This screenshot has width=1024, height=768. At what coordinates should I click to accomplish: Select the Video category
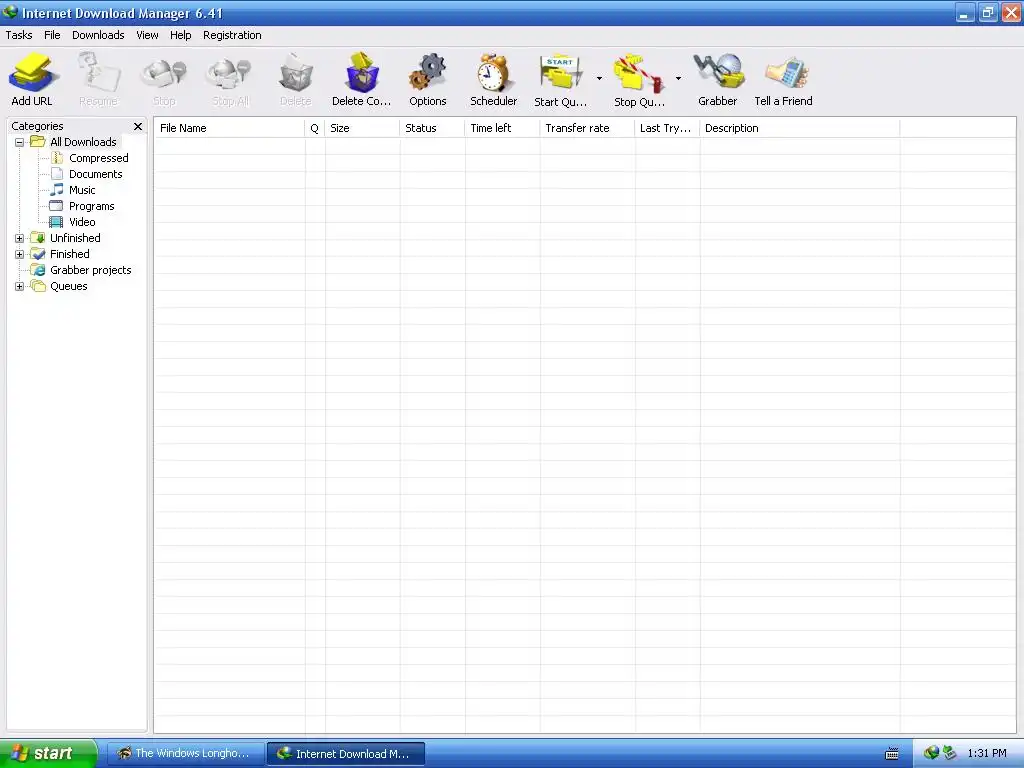[82, 222]
